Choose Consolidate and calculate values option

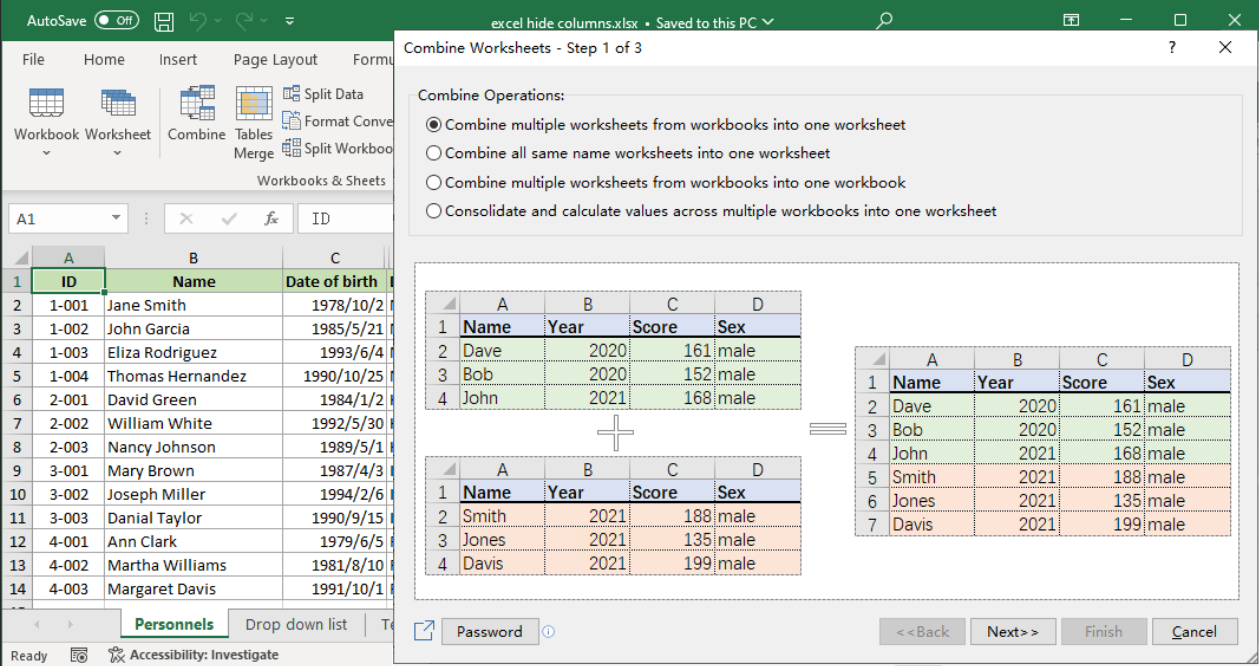click(x=434, y=211)
